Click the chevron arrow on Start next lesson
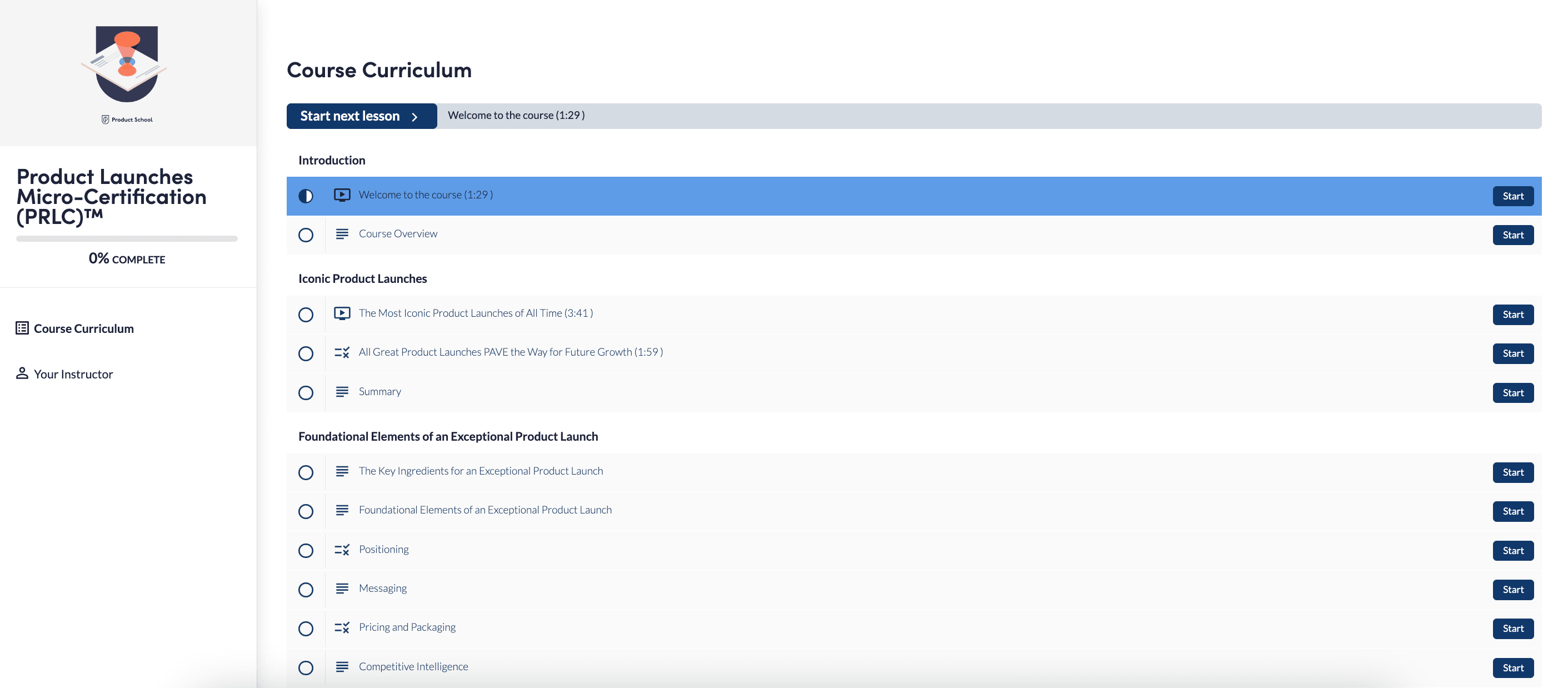The image size is (1568, 688). click(415, 117)
